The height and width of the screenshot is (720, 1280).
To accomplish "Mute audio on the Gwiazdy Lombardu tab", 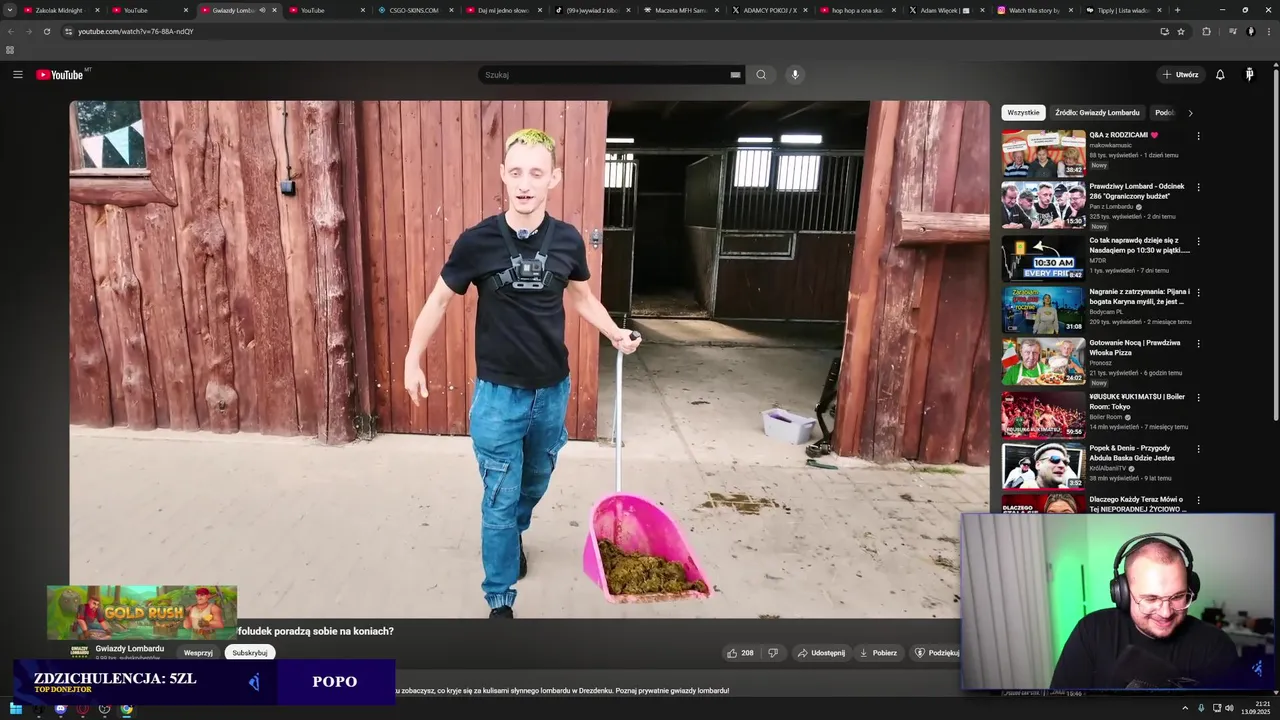I will 262,10.
